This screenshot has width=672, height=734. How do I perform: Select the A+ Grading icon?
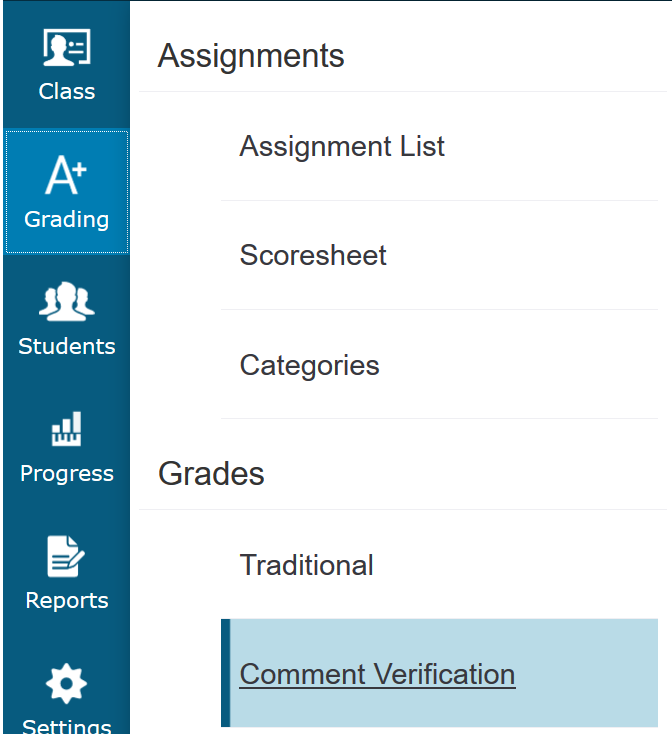point(66,176)
